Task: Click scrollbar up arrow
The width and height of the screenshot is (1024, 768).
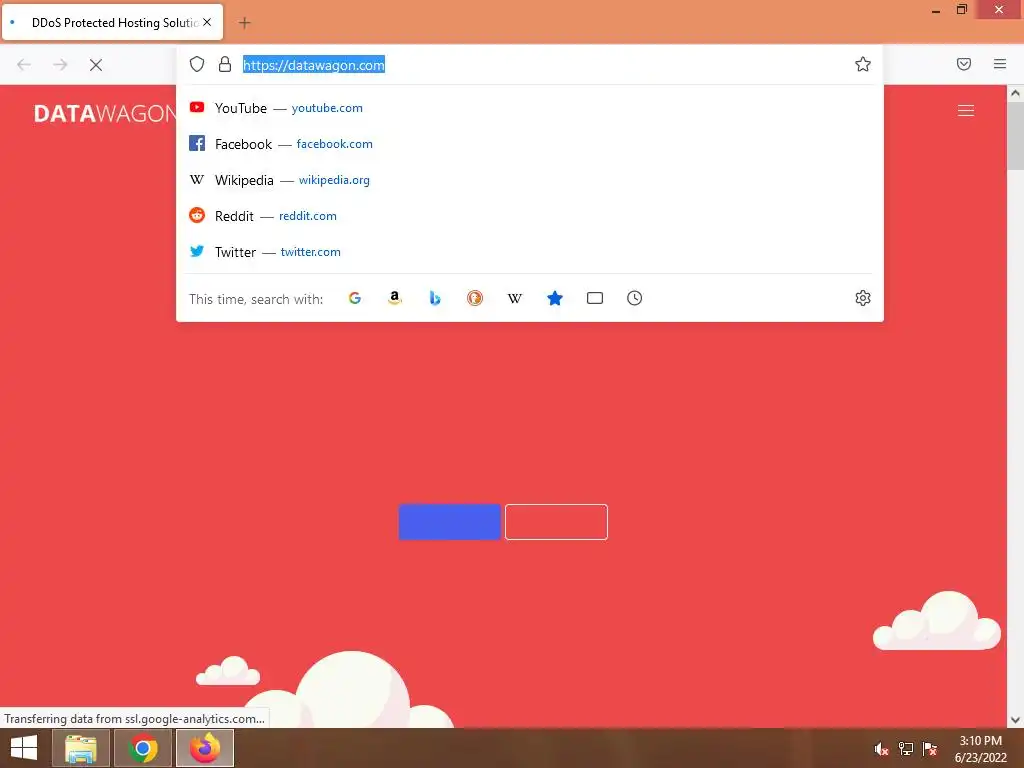Action: [x=1016, y=93]
